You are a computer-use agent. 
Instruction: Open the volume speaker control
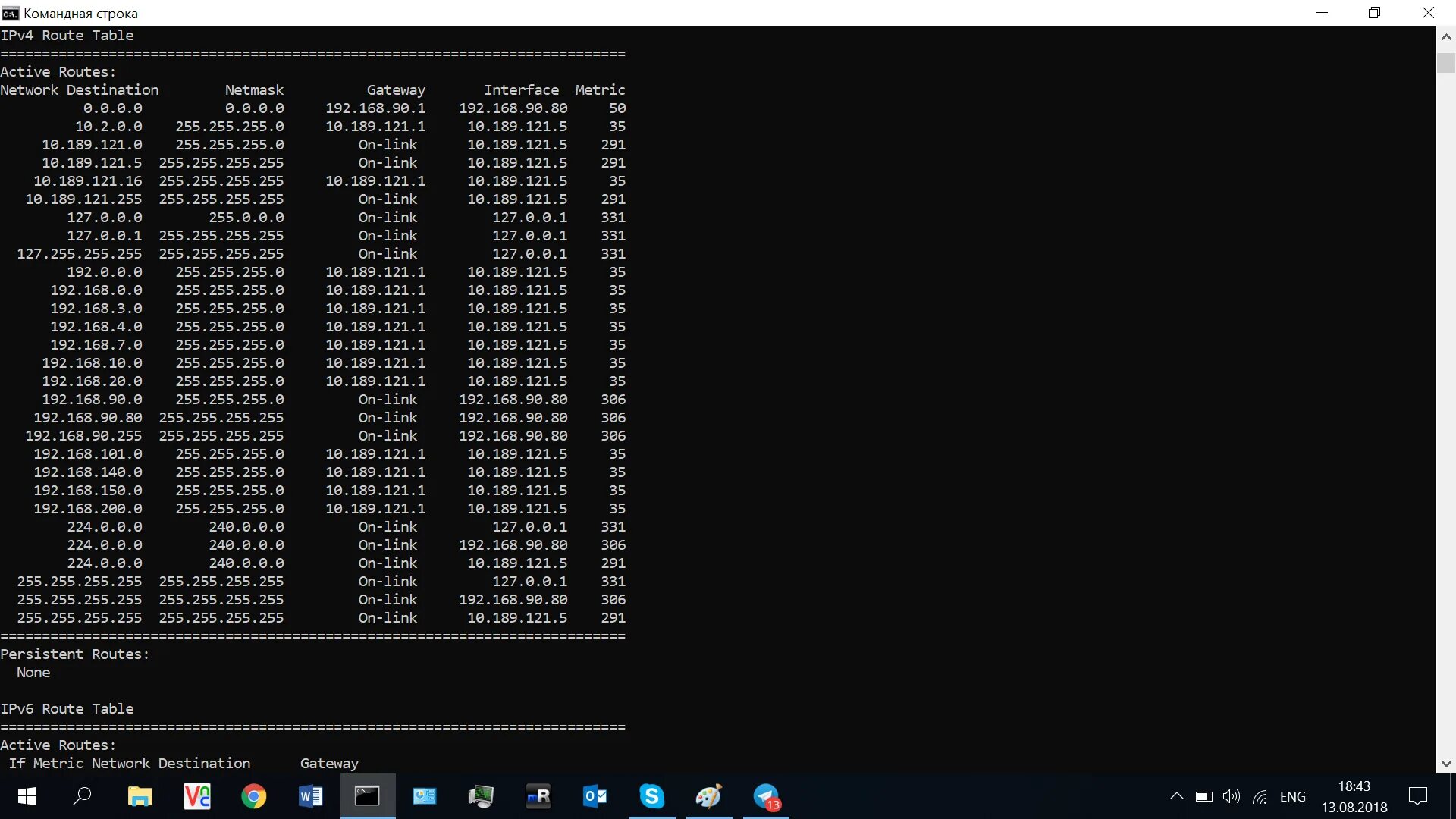coord(1232,796)
